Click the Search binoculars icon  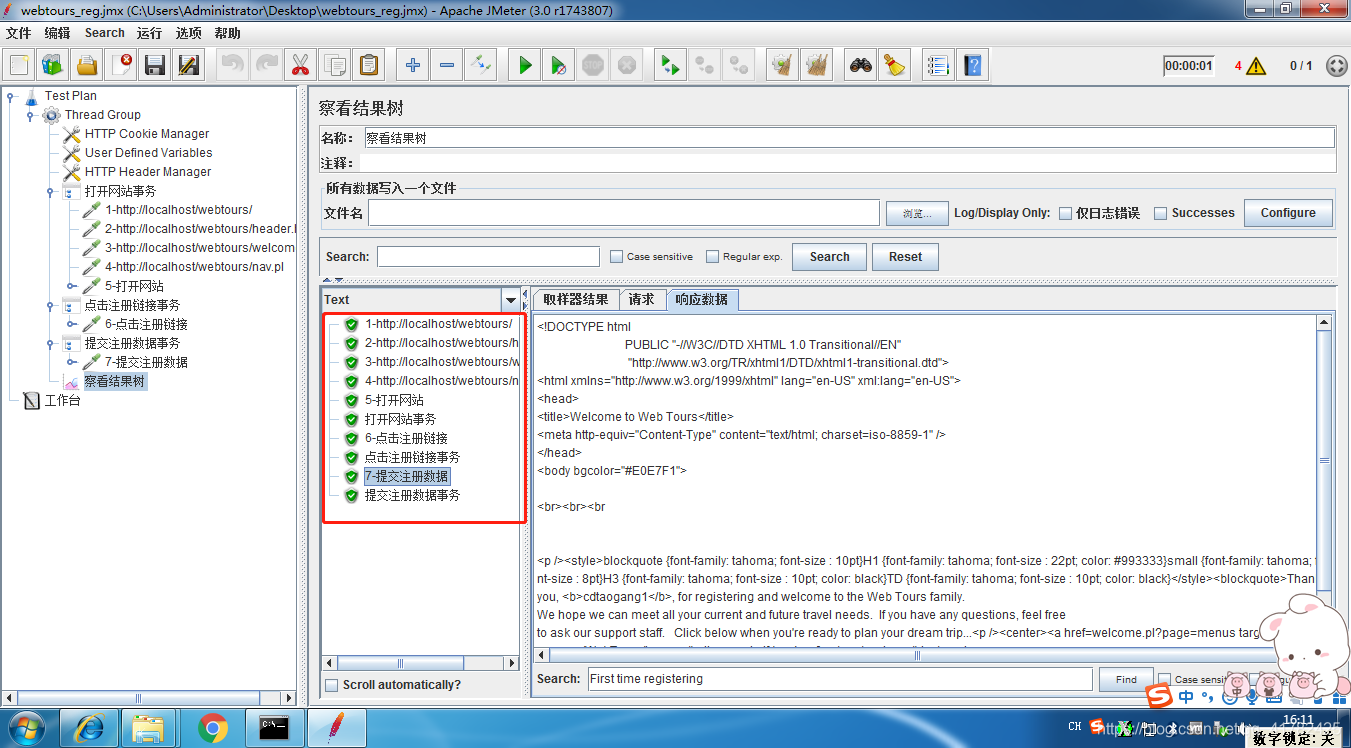tap(861, 66)
